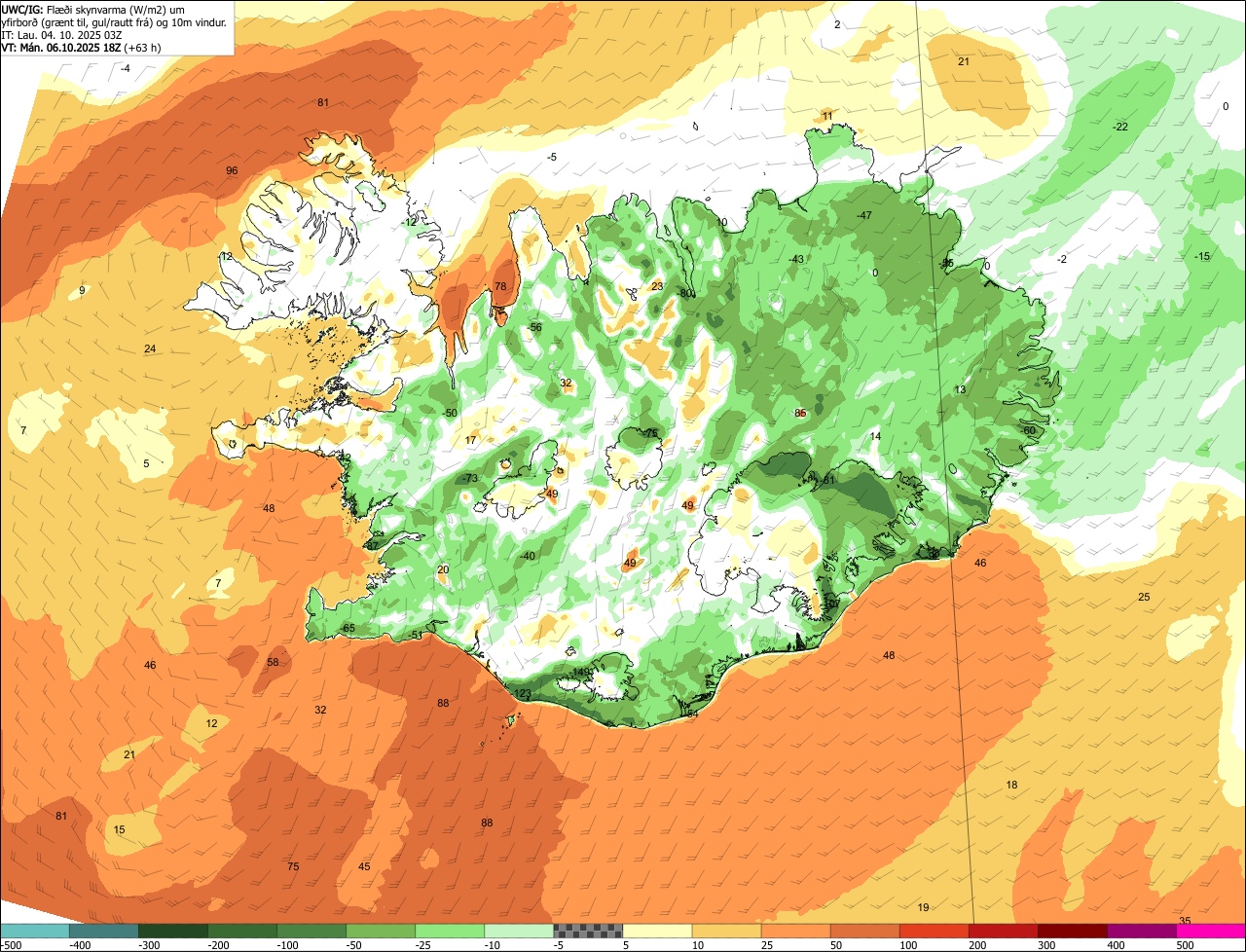Viewport: 1246px width, 952px height.
Task: Pick the legend swatch between 25 and 50
Action: pos(795,931)
